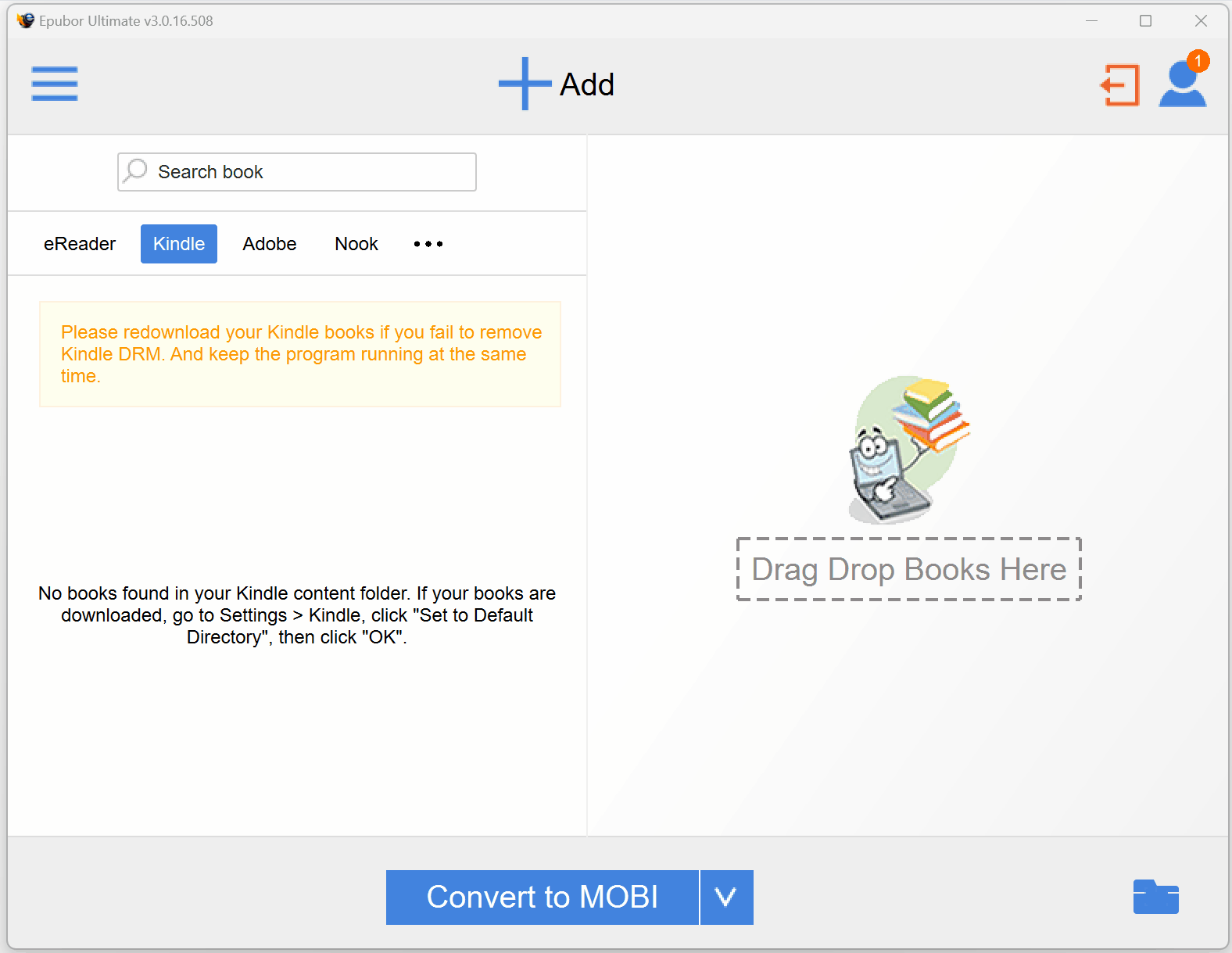Screen dimensions: 1232x953
Task: Open the hamburger menu
Action: pyautogui.click(x=55, y=84)
